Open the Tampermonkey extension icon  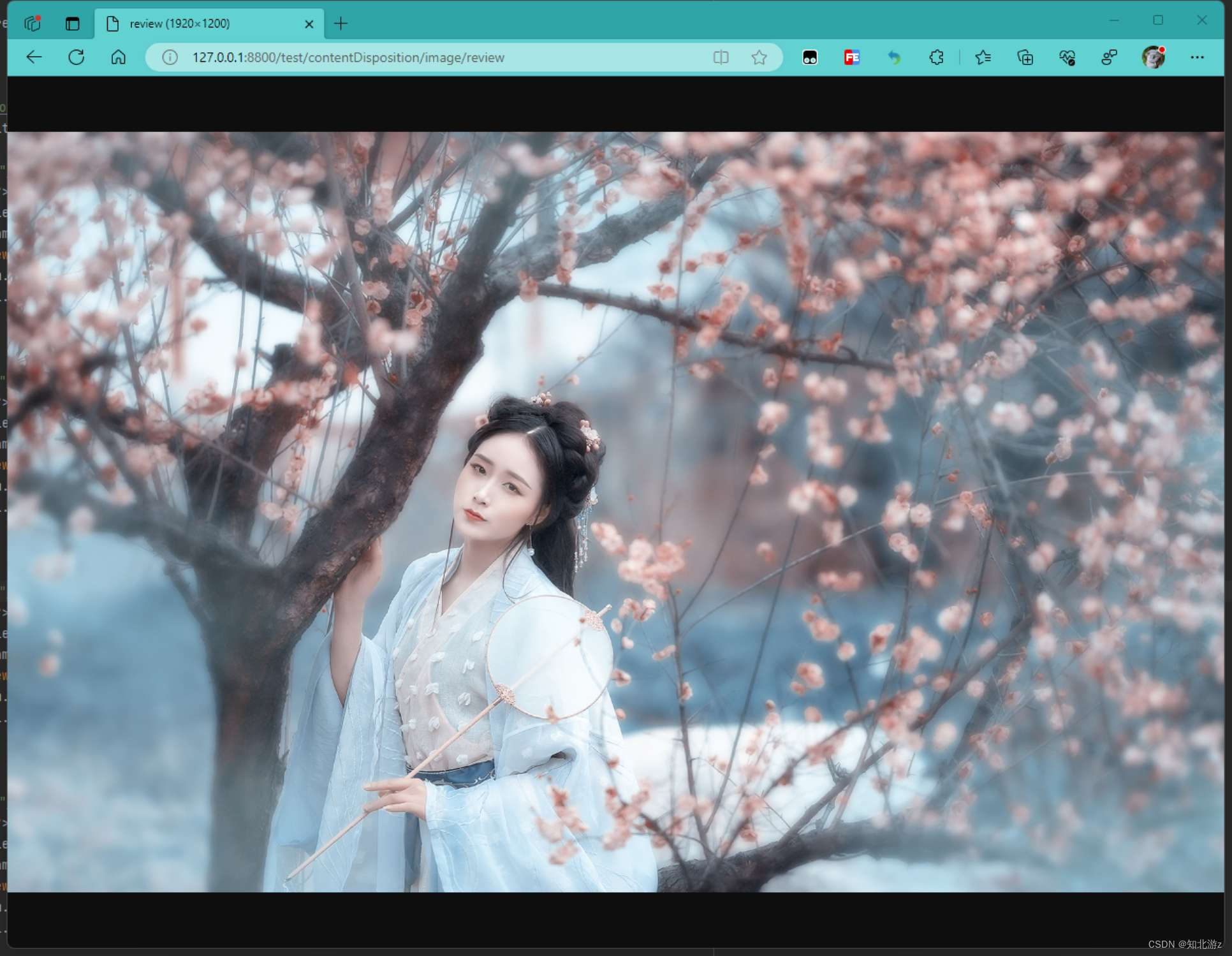[810, 57]
